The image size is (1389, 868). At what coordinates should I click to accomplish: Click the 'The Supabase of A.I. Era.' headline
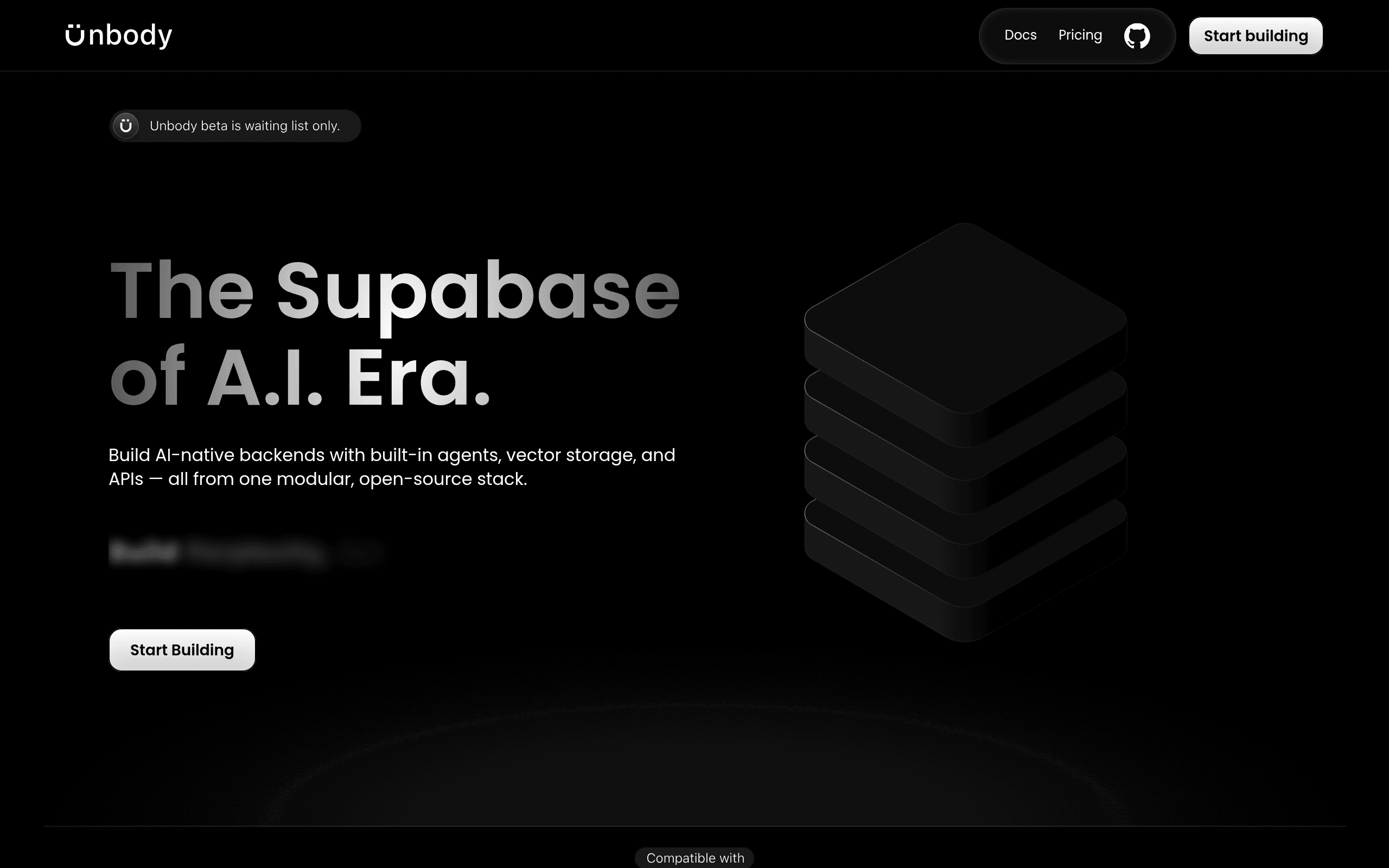click(x=395, y=333)
